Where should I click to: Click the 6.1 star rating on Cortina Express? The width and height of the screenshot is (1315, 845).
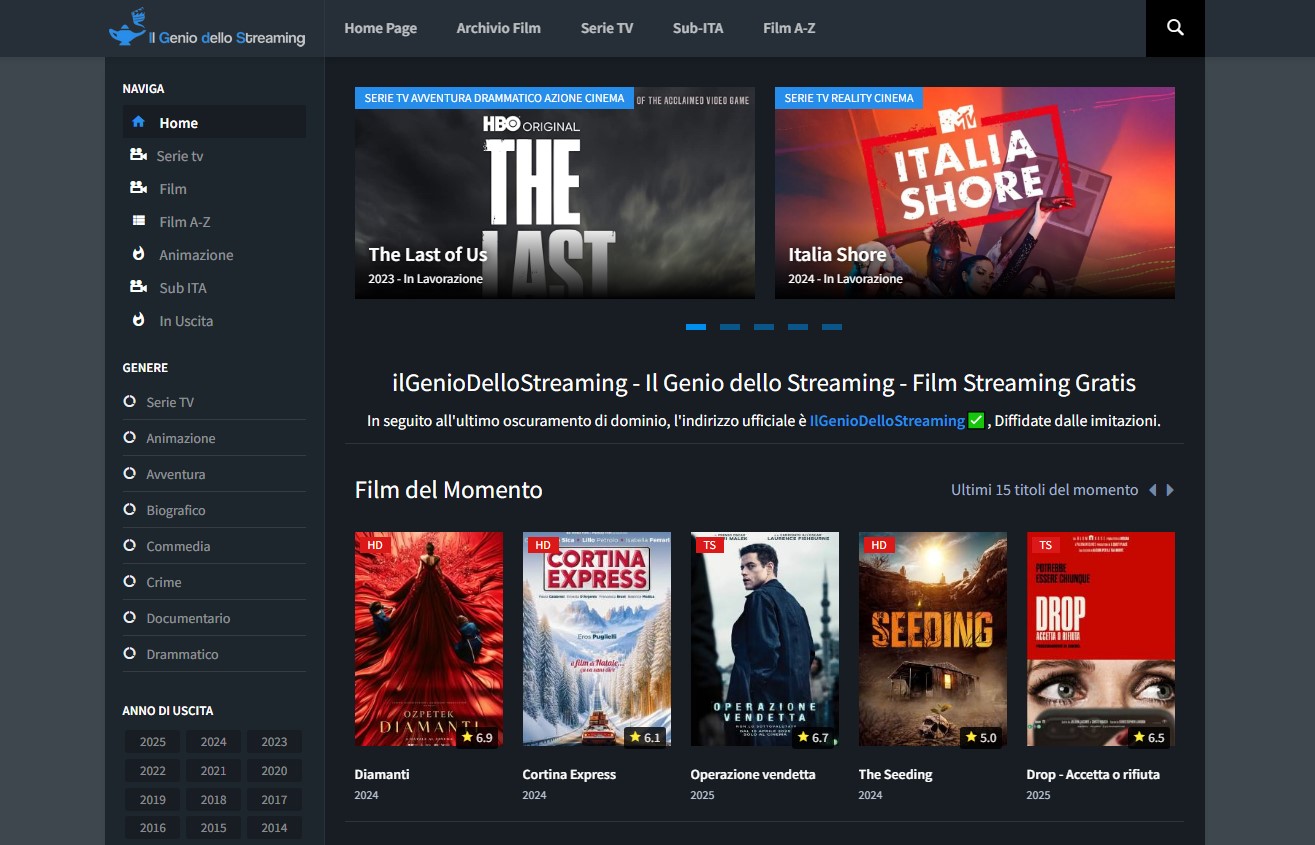[x=645, y=737]
